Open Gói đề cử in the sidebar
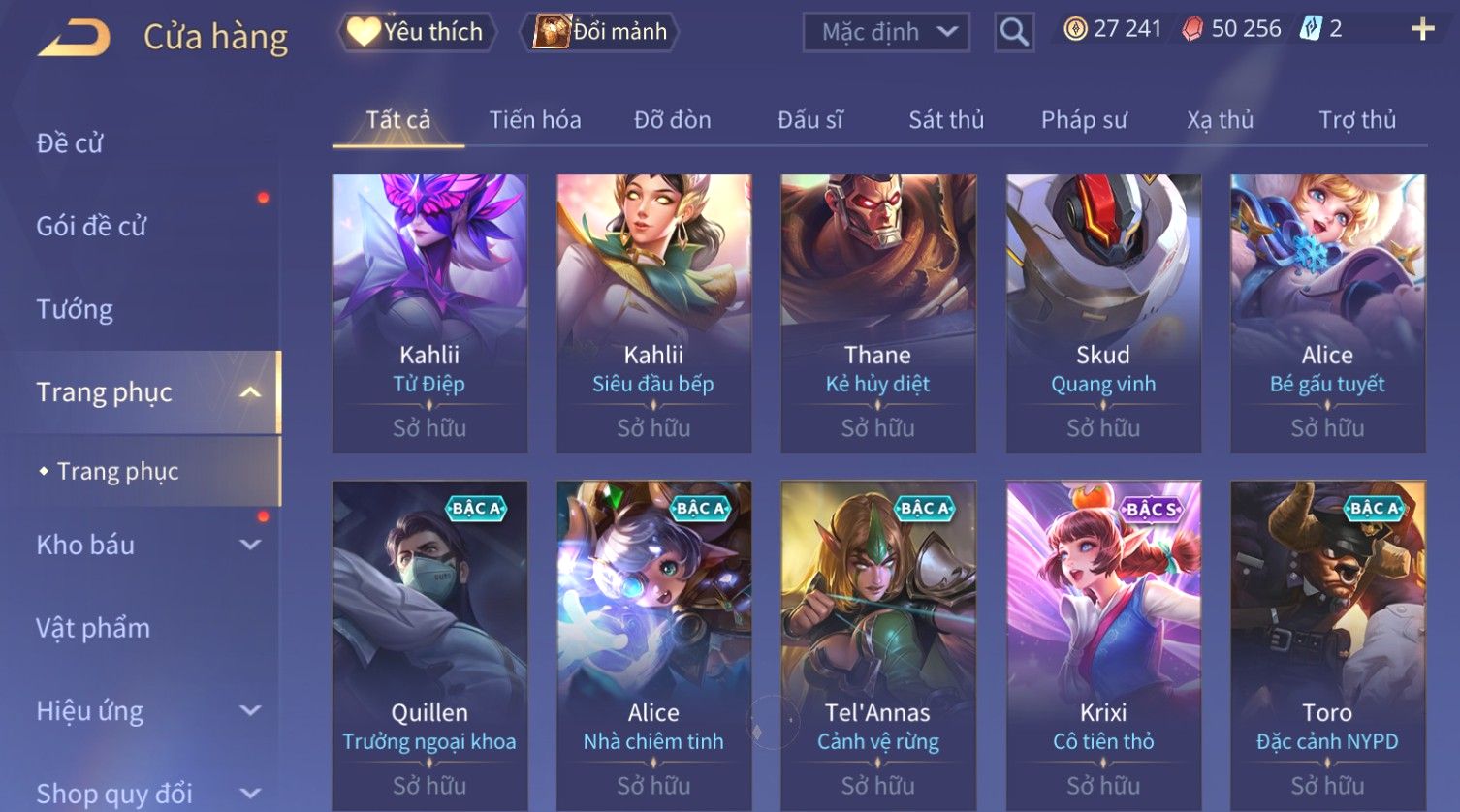This screenshot has height=812, width=1460. coord(91,226)
